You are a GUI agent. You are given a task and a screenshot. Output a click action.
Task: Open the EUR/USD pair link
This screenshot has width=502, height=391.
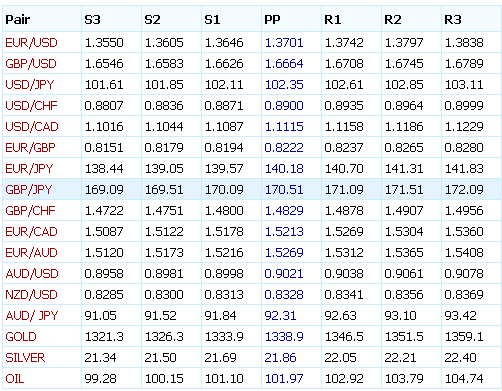tap(31, 43)
